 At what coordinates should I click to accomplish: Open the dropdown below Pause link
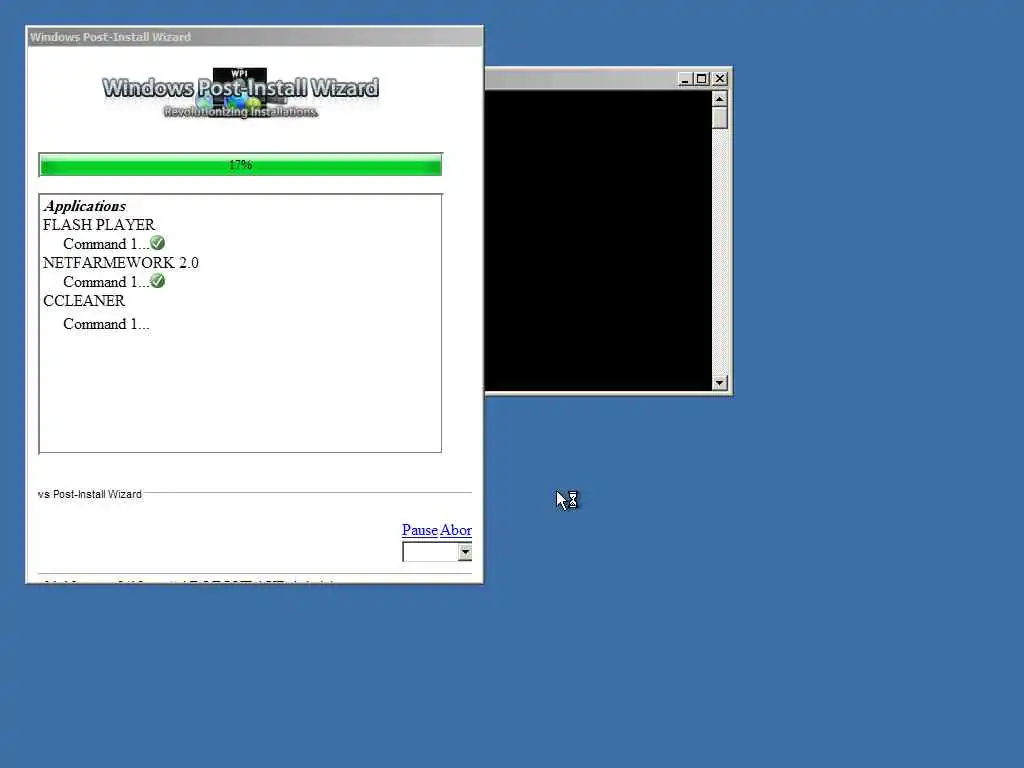pyautogui.click(x=464, y=552)
